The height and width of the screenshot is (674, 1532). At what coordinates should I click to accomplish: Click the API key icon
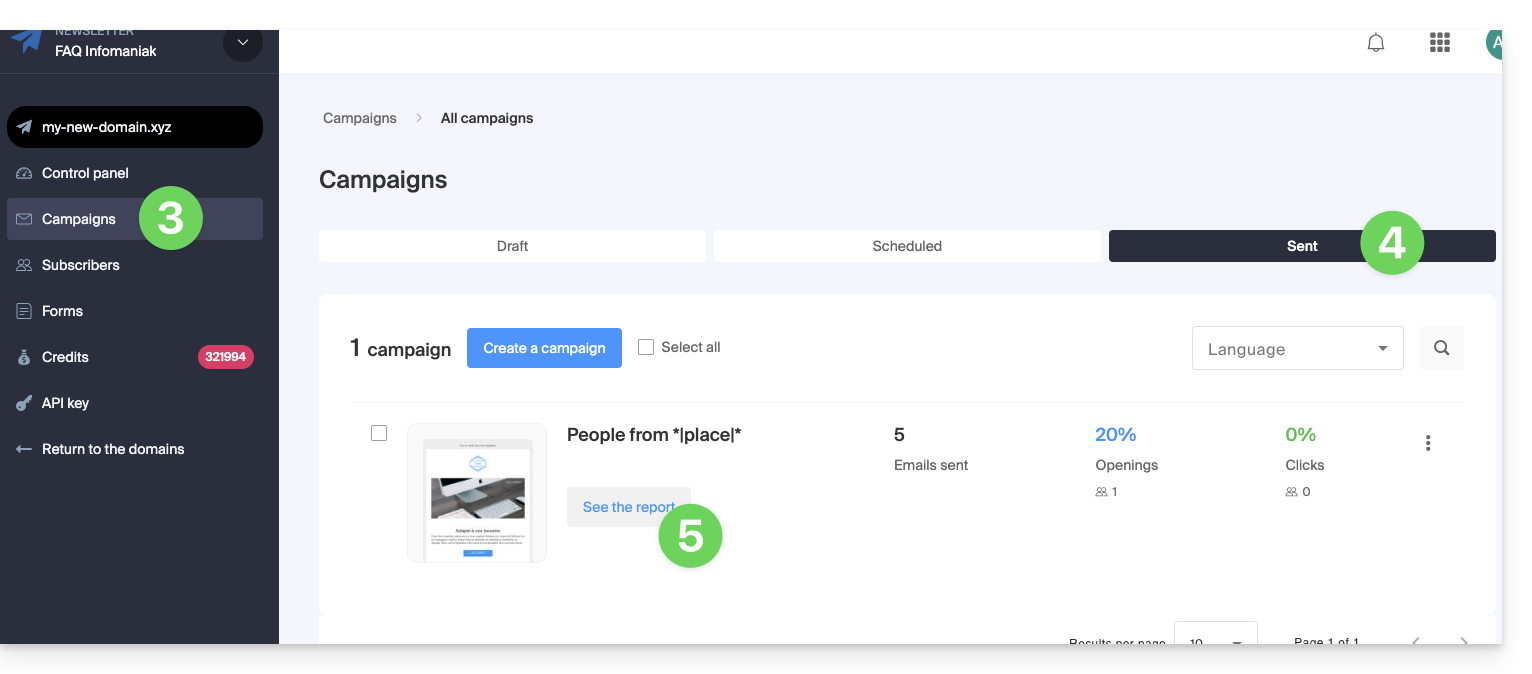pos(24,403)
